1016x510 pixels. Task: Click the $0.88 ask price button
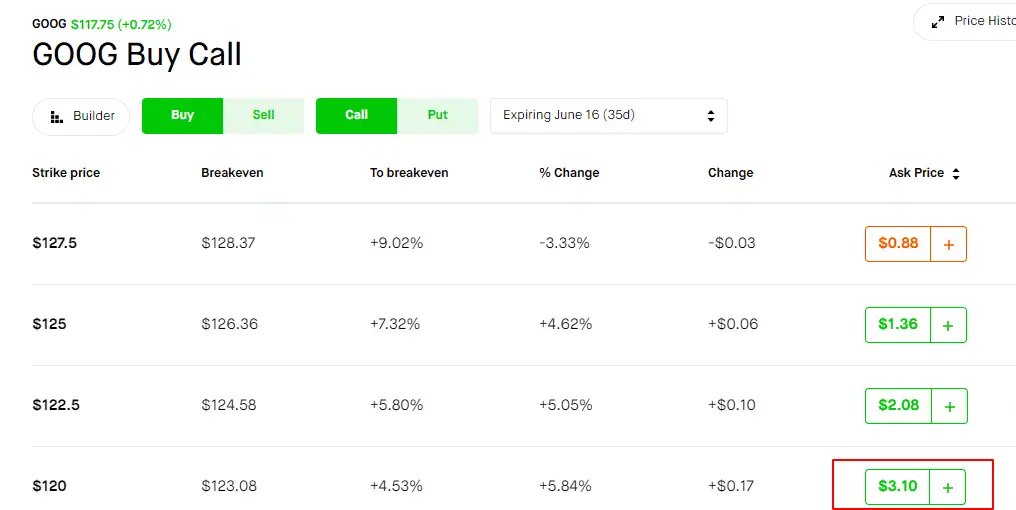[x=898, y=244]
